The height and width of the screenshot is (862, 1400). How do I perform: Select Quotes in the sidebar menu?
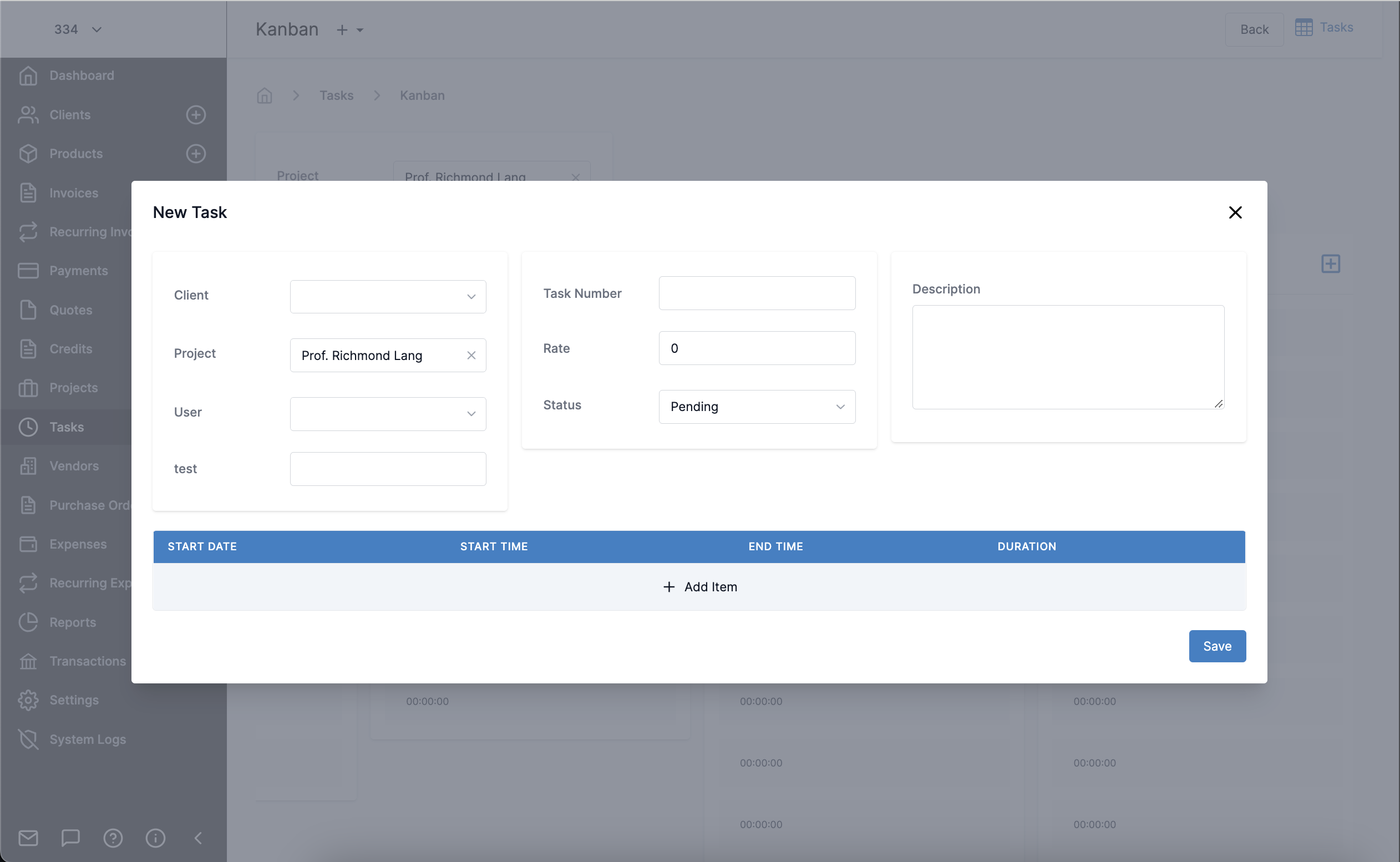pyautogui.click(x=70, y=310)
